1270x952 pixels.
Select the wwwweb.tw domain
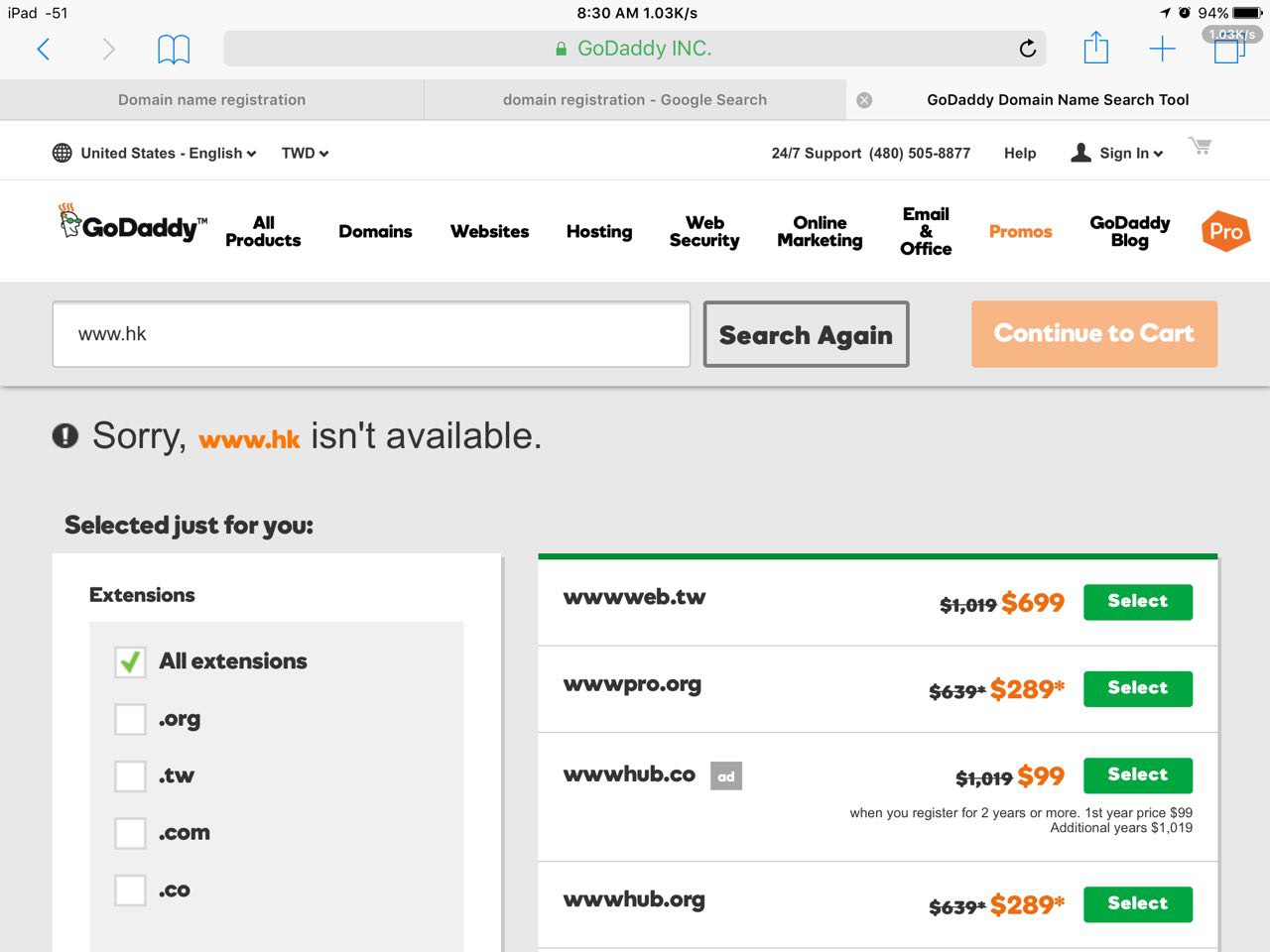tap(1138, 602)
